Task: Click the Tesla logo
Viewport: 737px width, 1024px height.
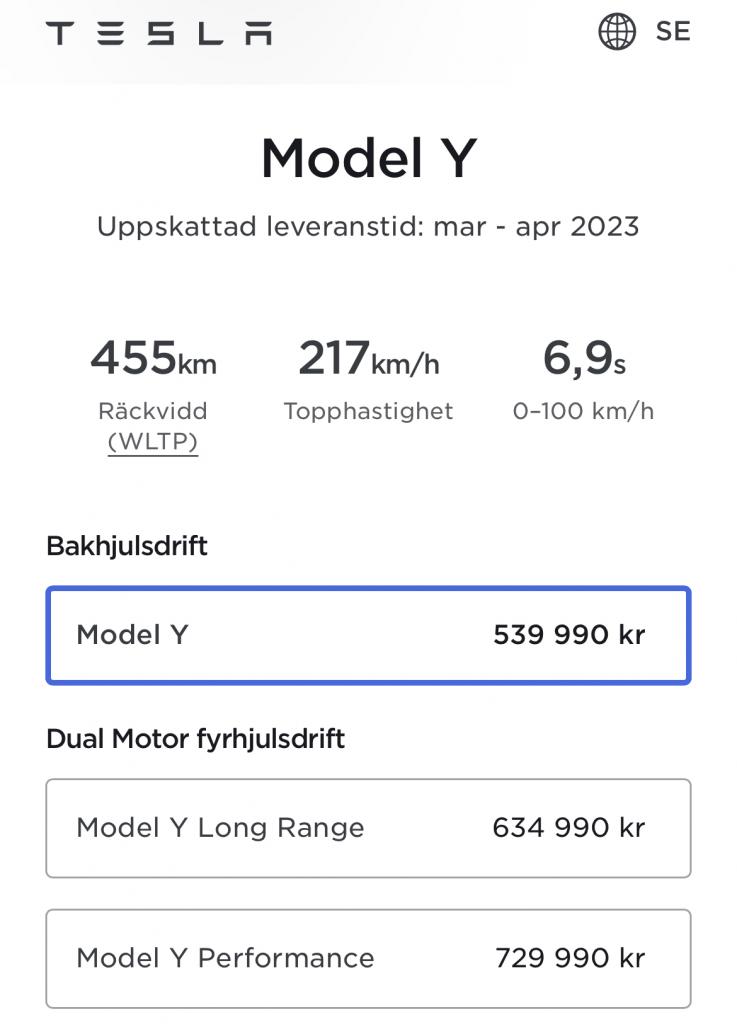Action: (158, 33)
